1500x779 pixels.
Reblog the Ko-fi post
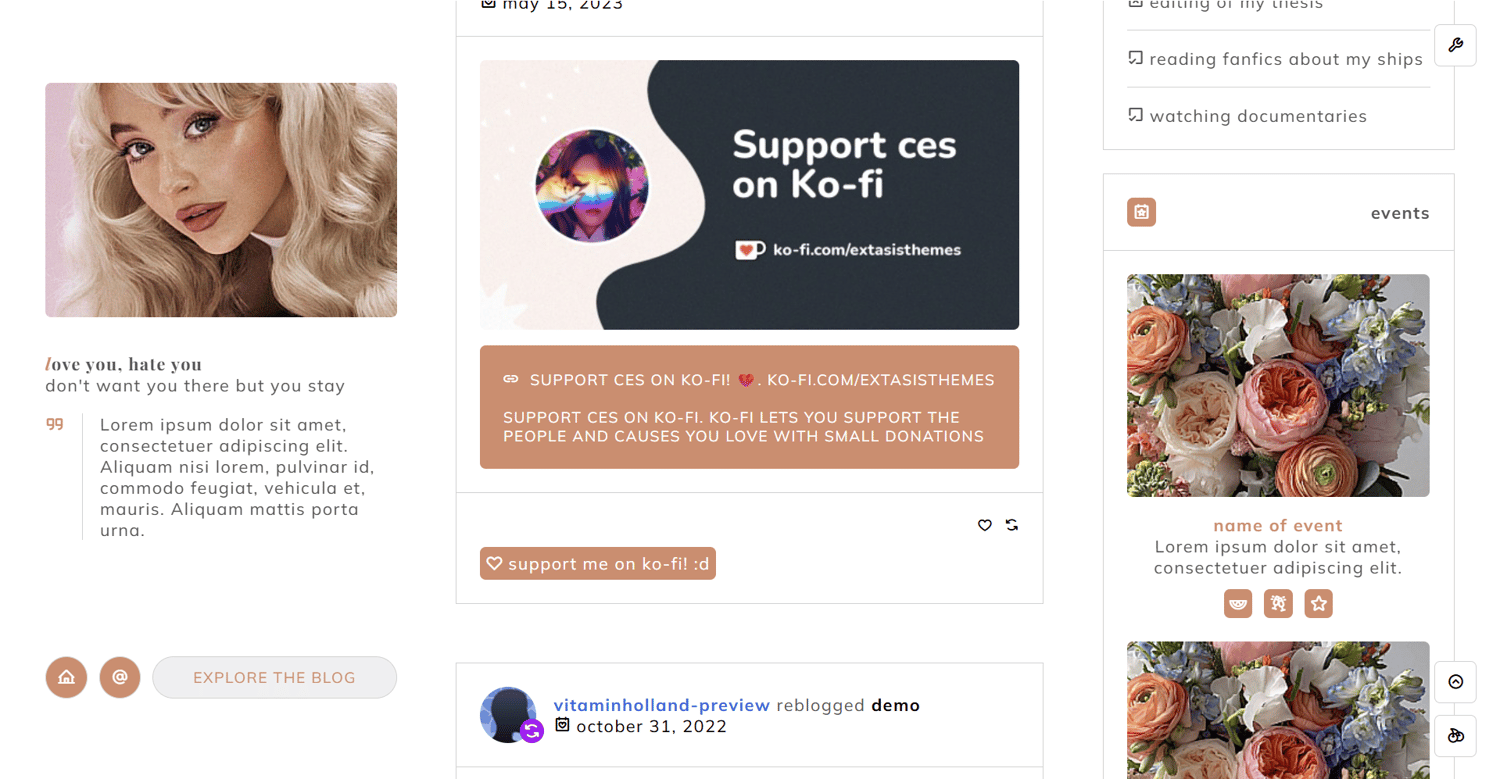[x=1012, y=525]
